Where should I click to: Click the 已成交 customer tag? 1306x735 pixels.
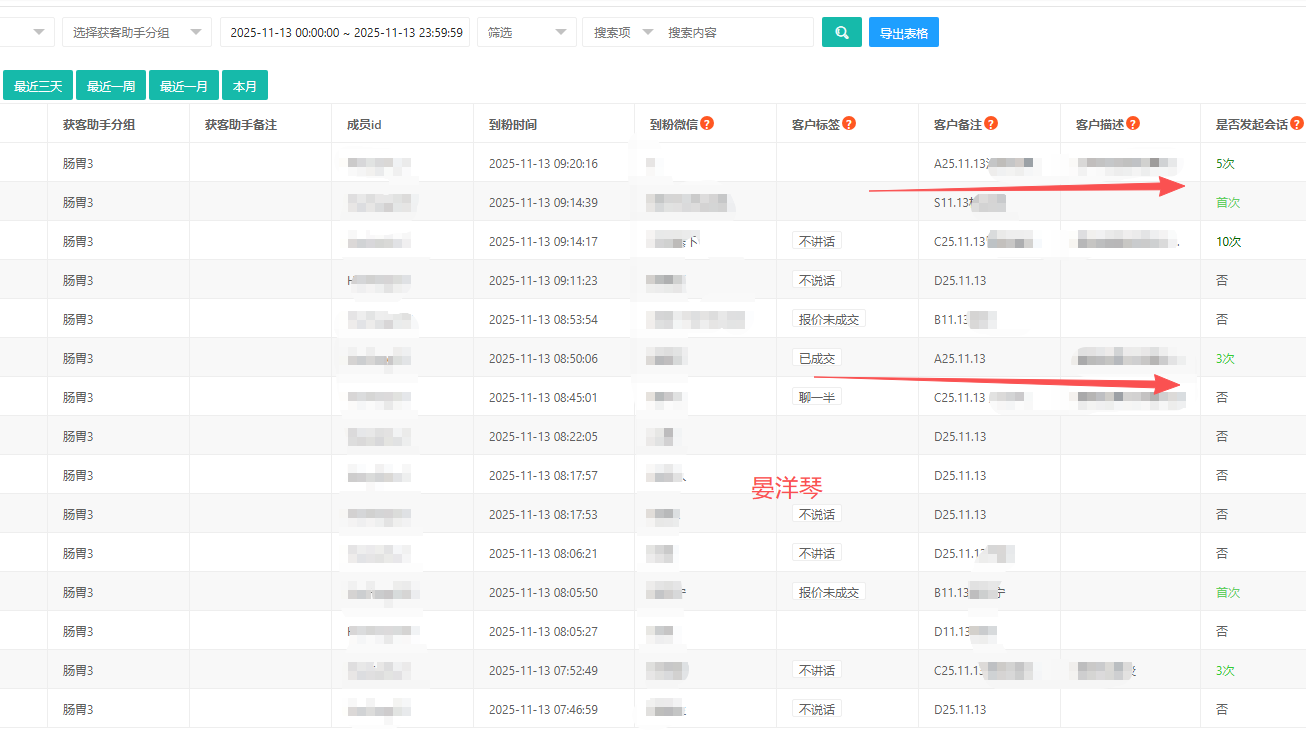click(x=816, y=359)
